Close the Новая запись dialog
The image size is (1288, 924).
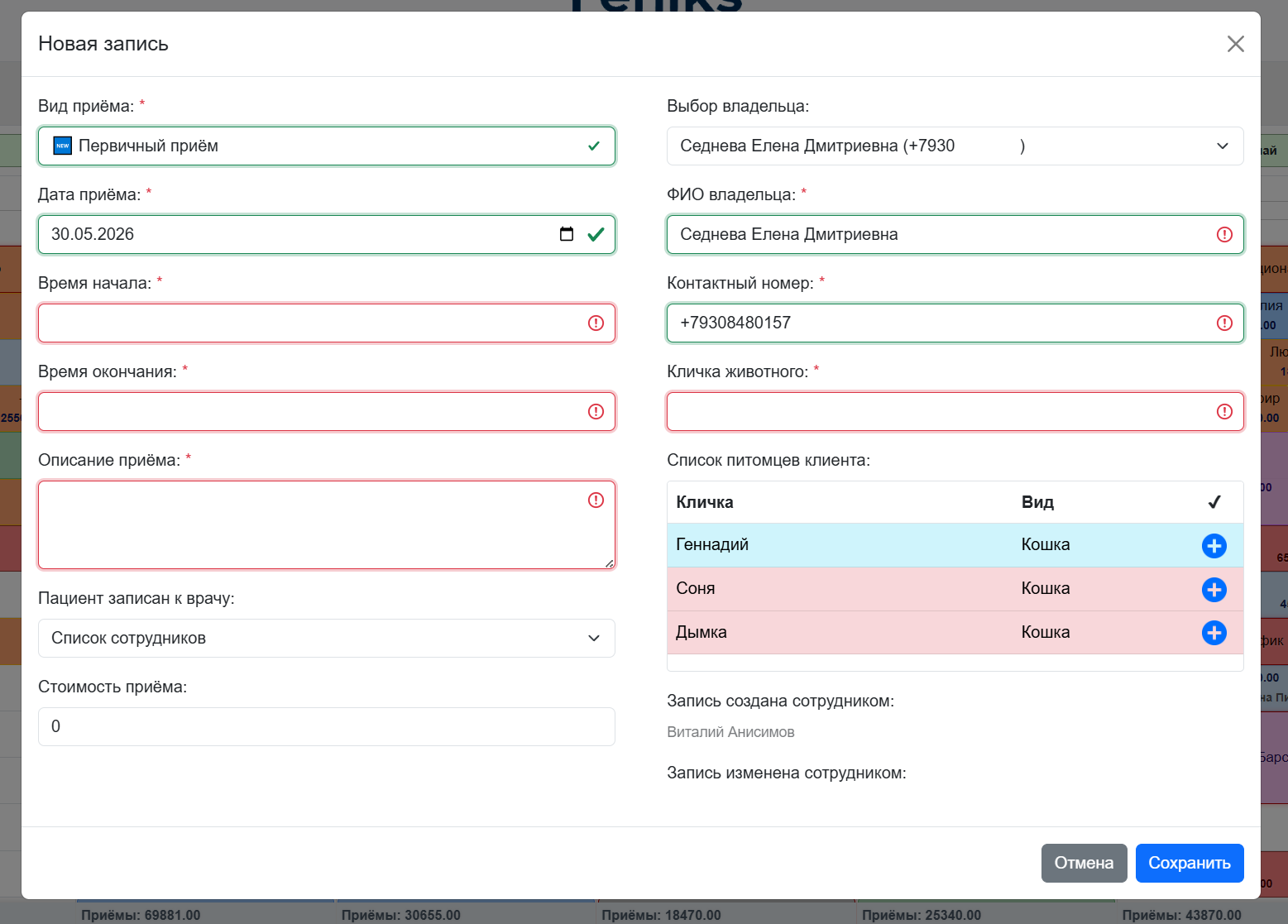1235,44
